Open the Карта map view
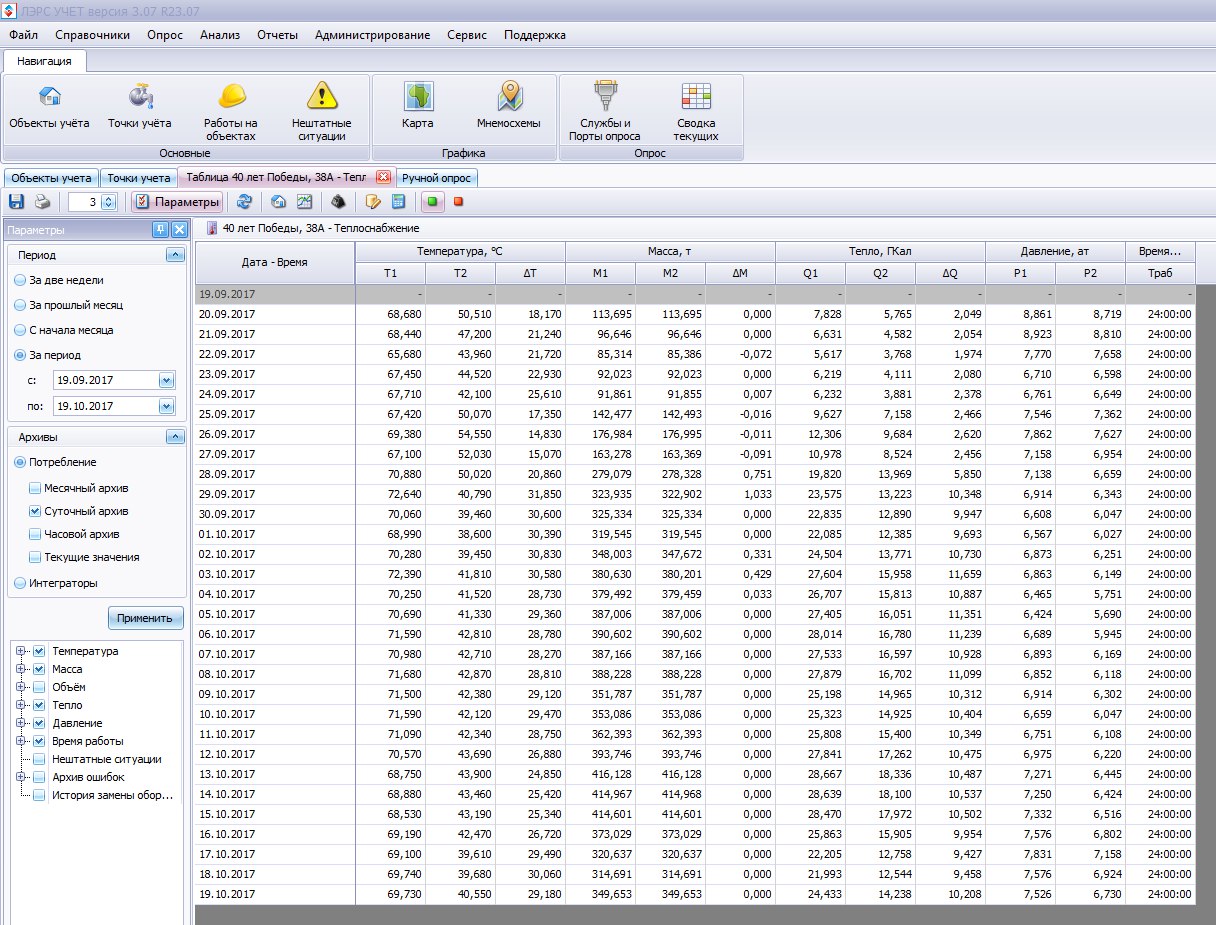This screenshot has width=1216, height=925. [x=417, y=98]
